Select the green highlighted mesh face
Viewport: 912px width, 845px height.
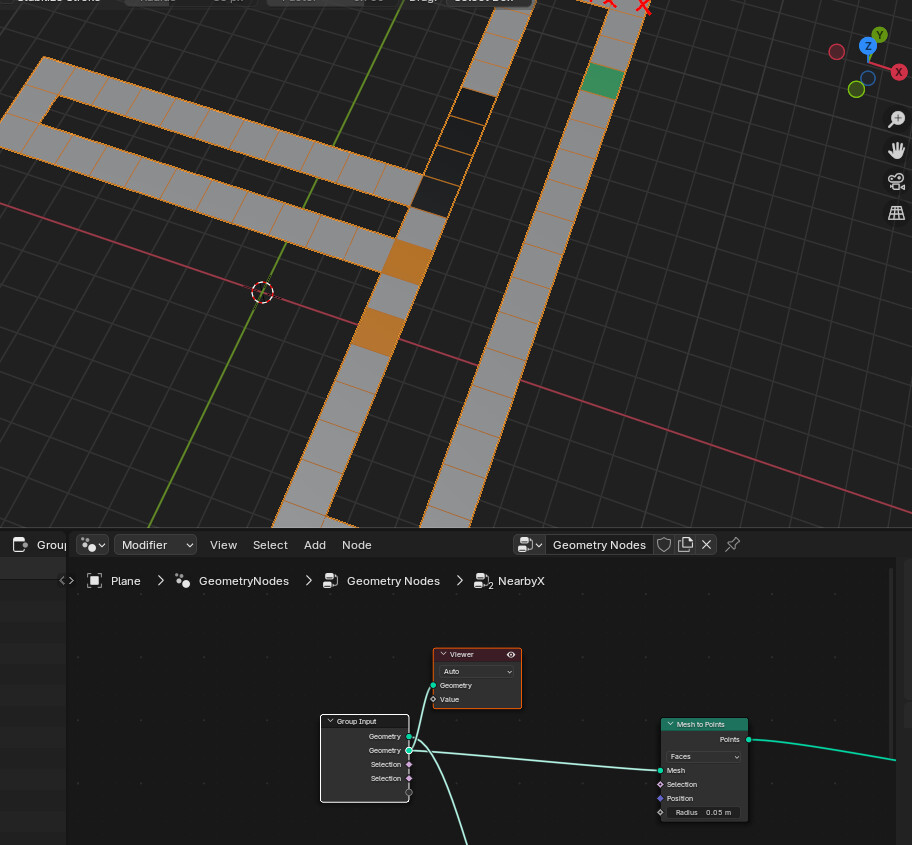coord(603,81)
